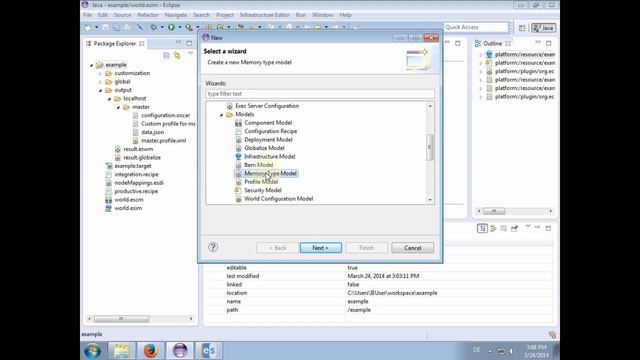The height and width of the screenshot is (360, 640).
Task: Click the Component Model icon
Action: (239, 123)
